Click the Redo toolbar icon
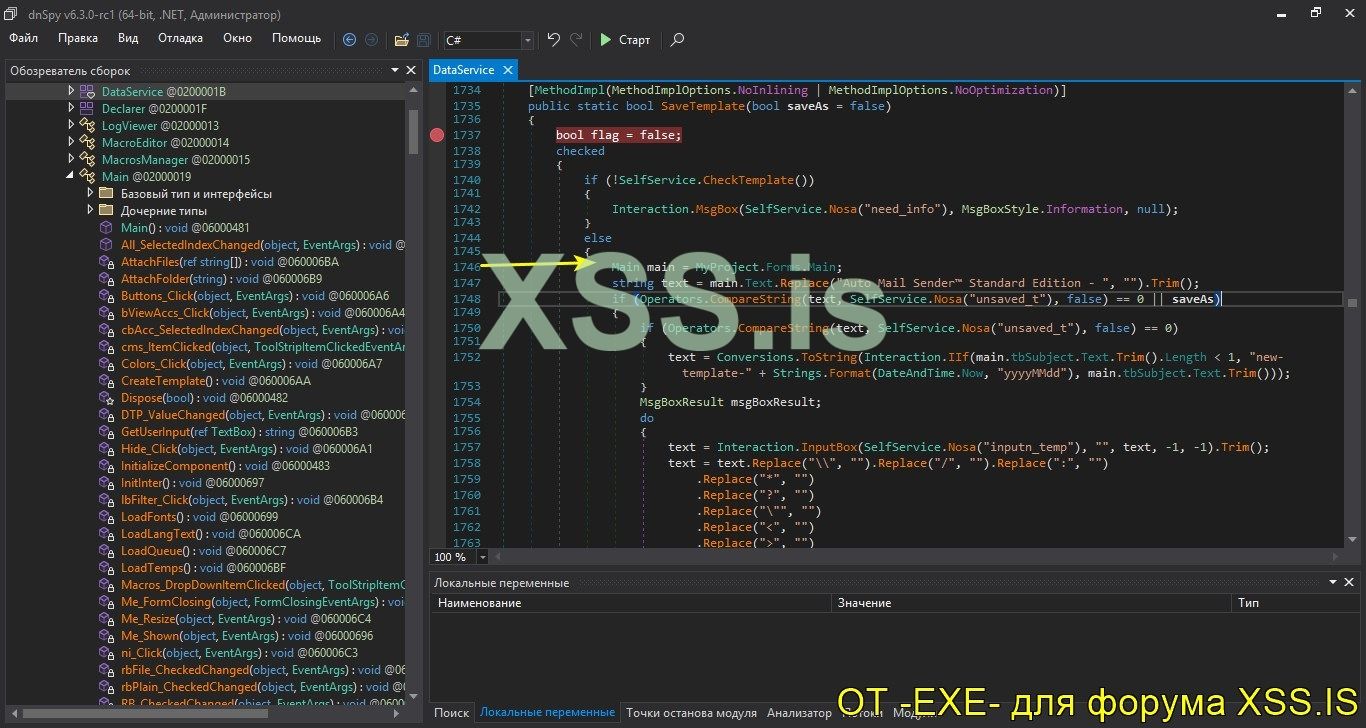This screenshot has width=1366, height=728. 576,40
